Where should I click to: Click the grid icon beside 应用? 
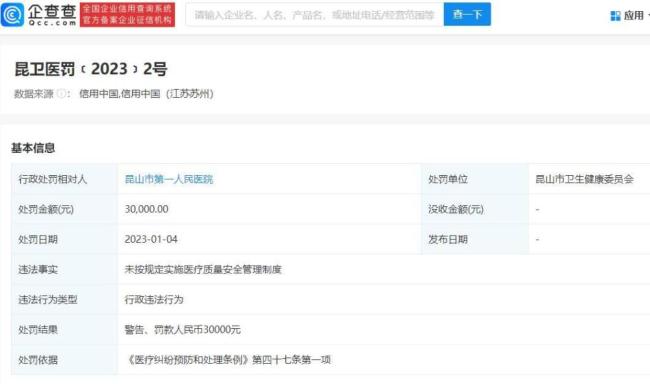click(x=616, y=16)
